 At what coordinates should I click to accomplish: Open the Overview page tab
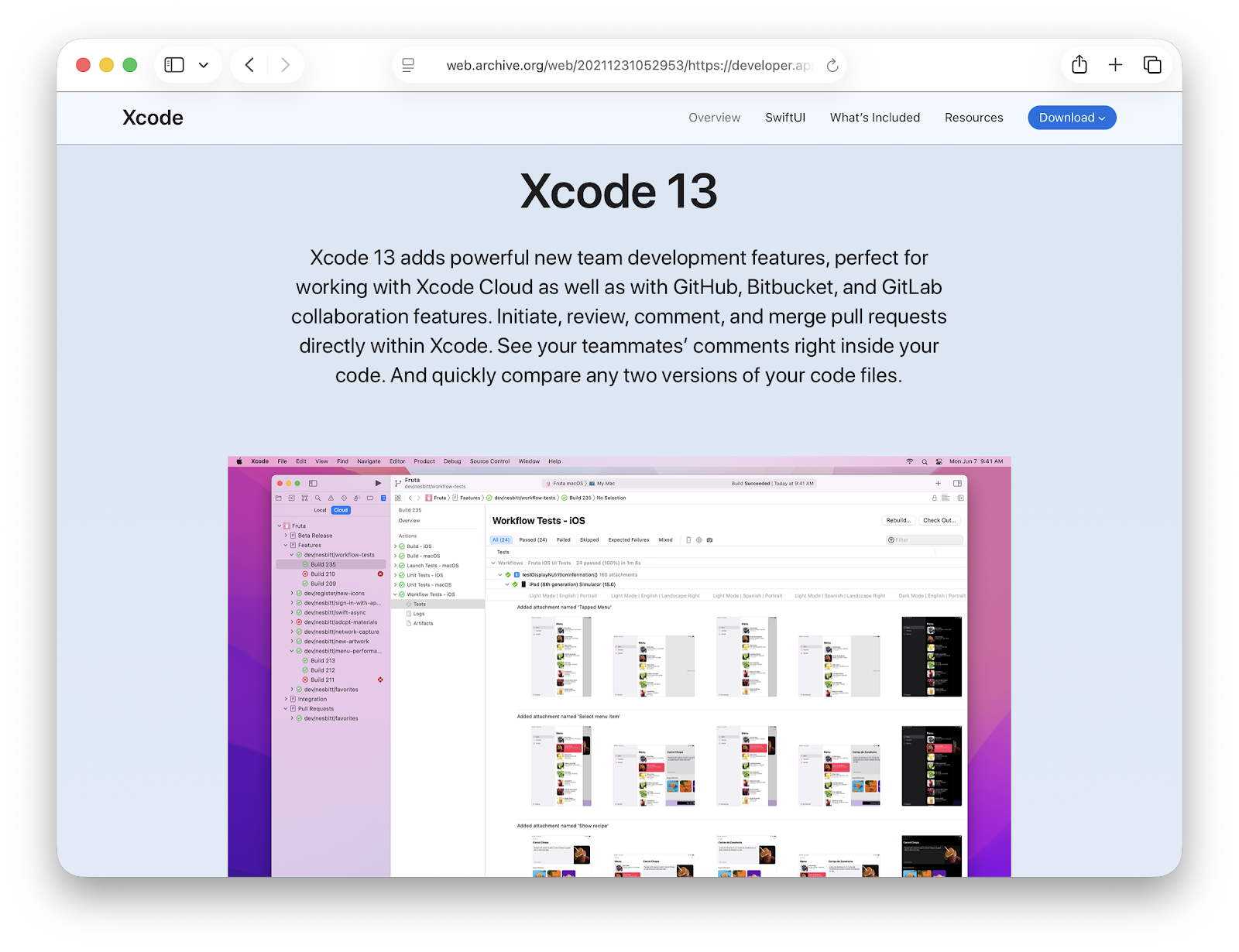click(x=714, y=118)
